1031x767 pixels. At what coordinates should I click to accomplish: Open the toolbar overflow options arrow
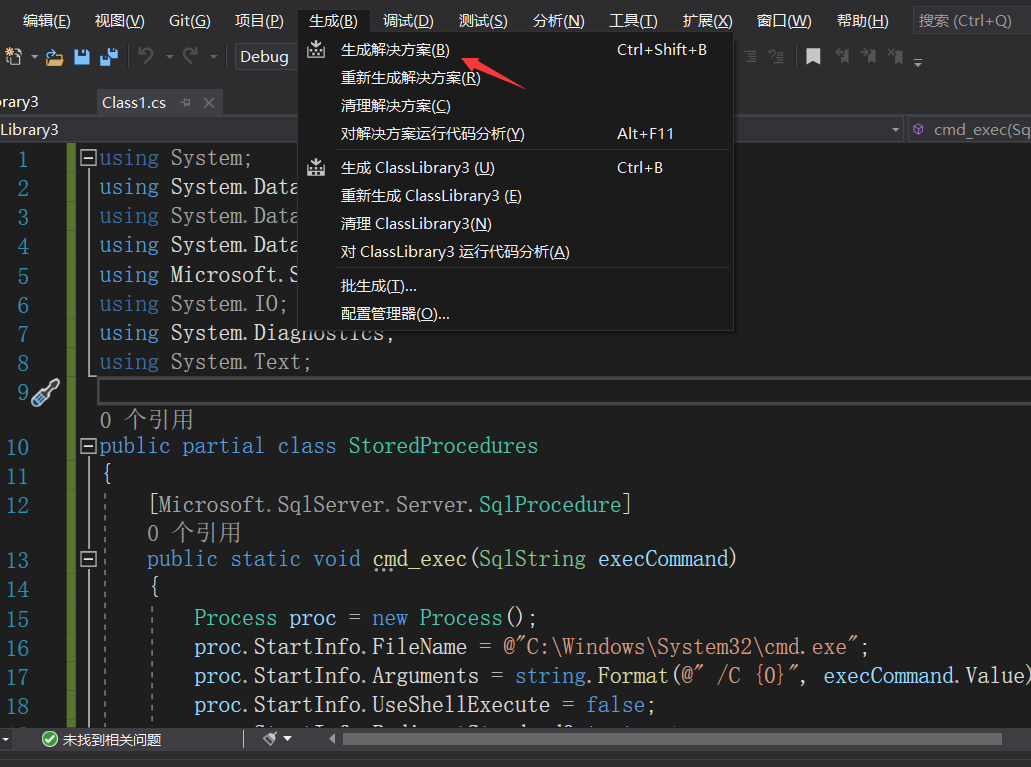(918, 62)
